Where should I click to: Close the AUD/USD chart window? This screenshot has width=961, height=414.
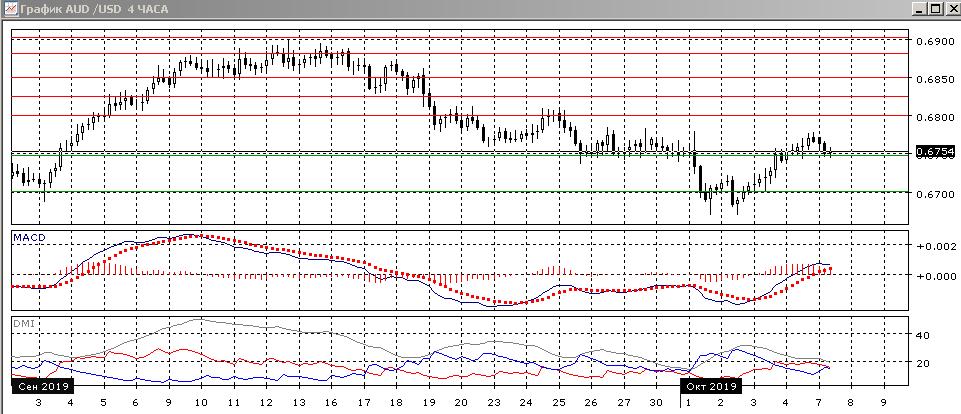tap(951, 9)
